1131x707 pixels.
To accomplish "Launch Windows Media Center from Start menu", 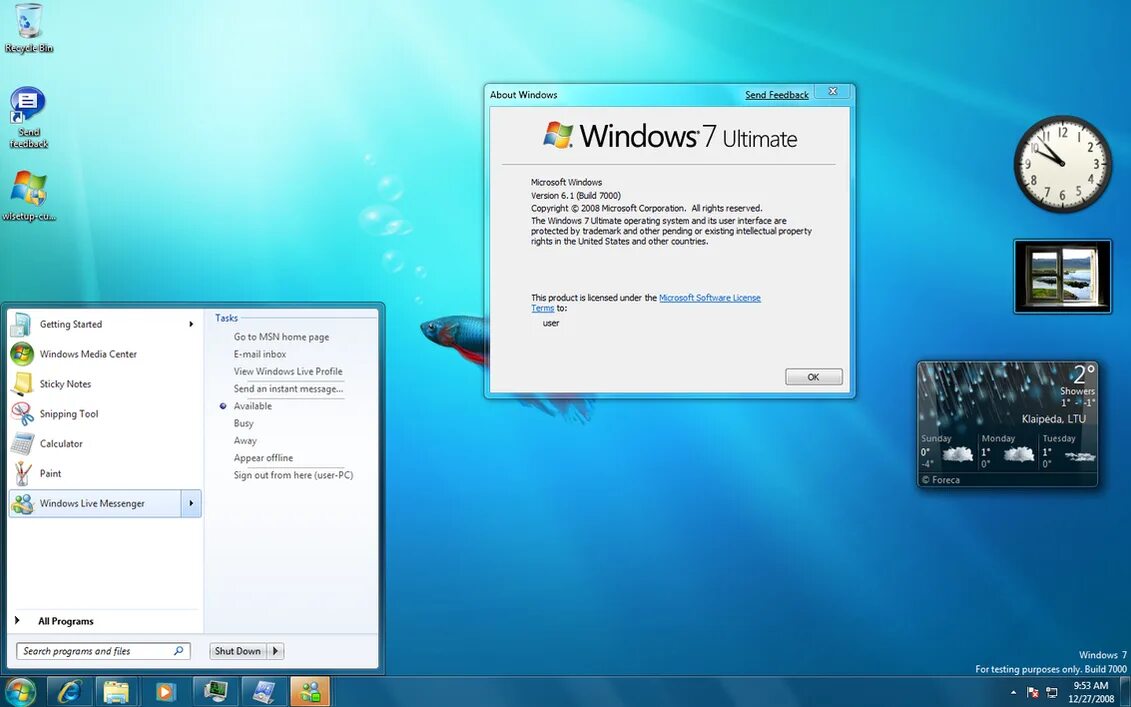I will (x=105, y=354).
